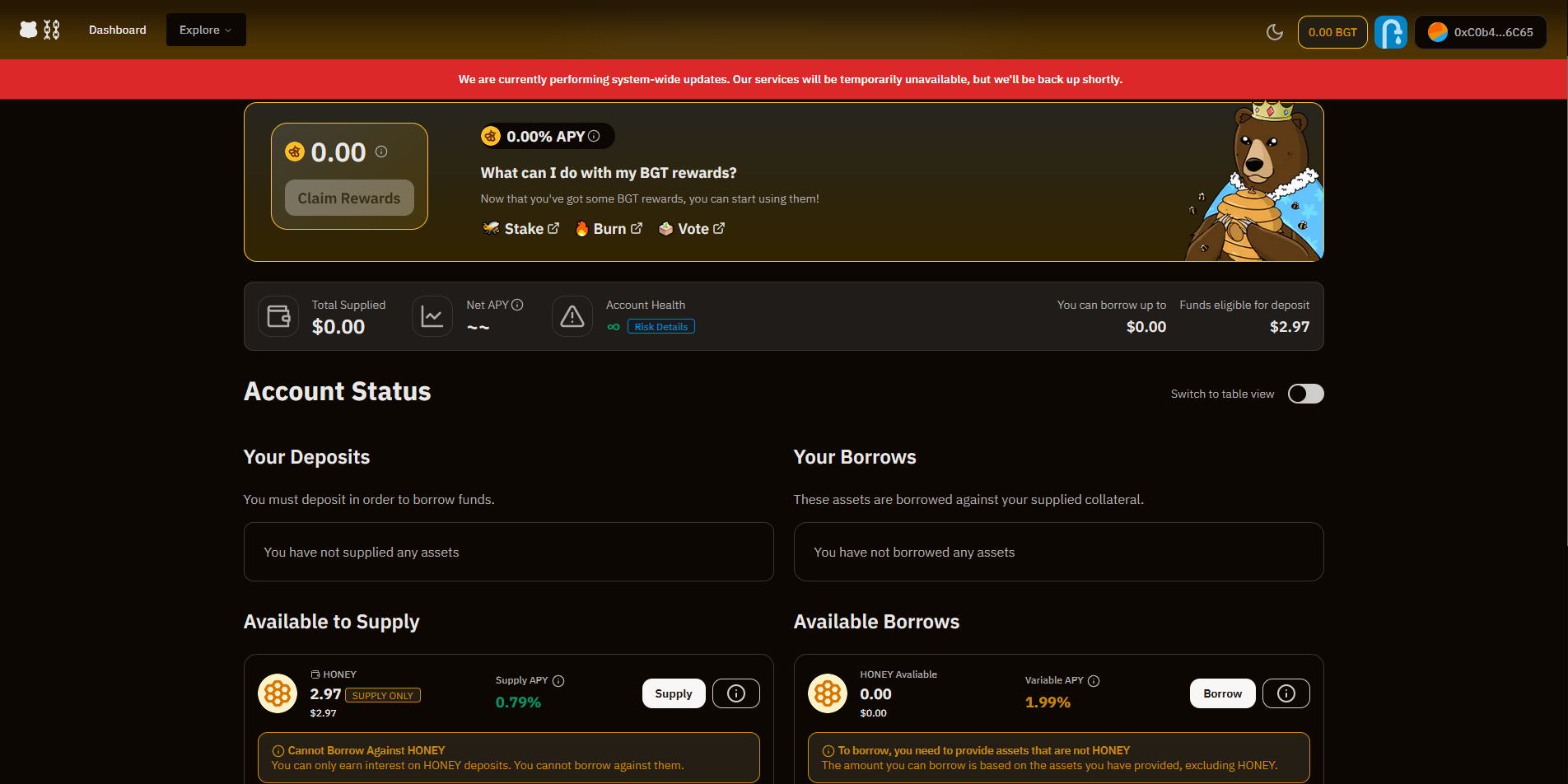
Task: Click the Supply APY info icon
Action: [558, 680]
